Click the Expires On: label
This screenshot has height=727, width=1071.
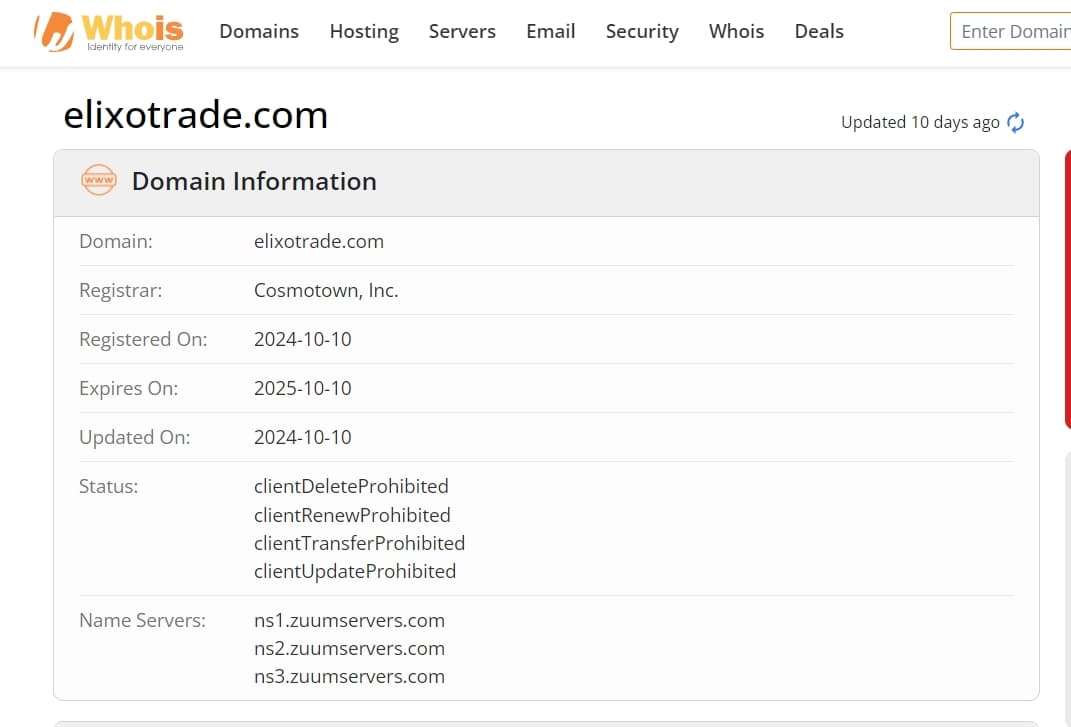point(128,388)
